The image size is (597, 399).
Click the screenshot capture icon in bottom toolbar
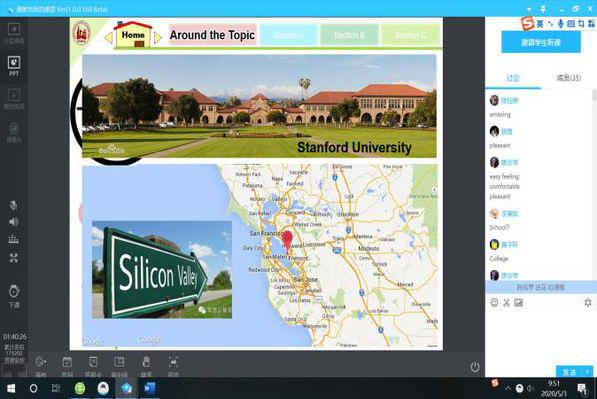[x=173, y=366]
